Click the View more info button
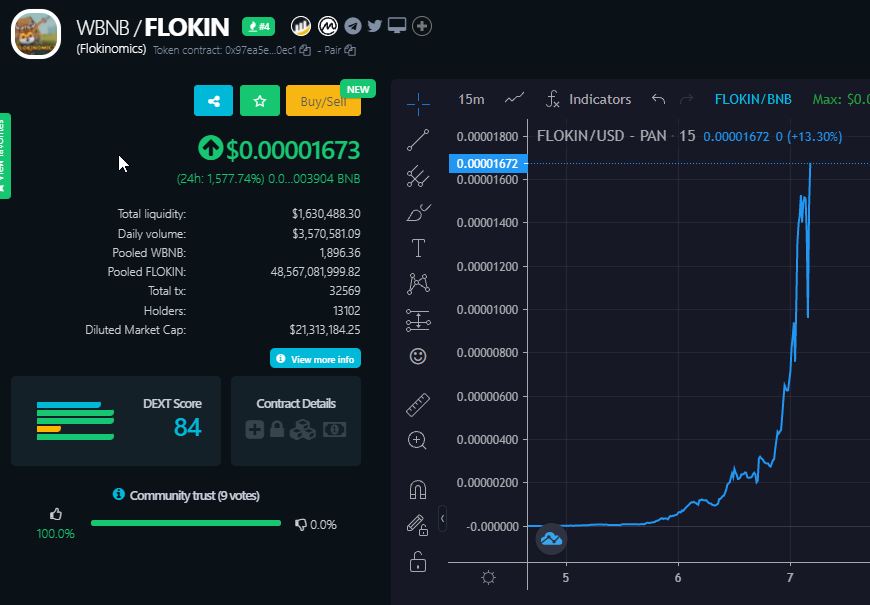 (316, 359)
